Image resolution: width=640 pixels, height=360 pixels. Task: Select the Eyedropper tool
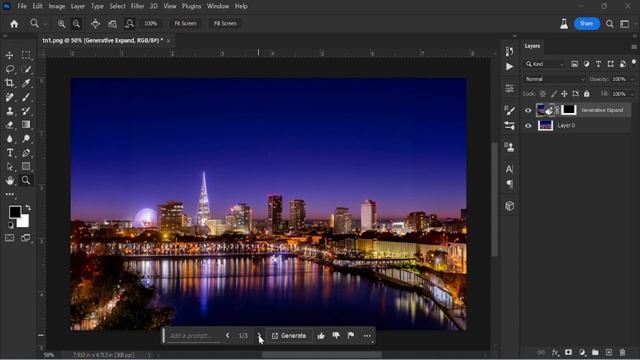pos(26,83)
